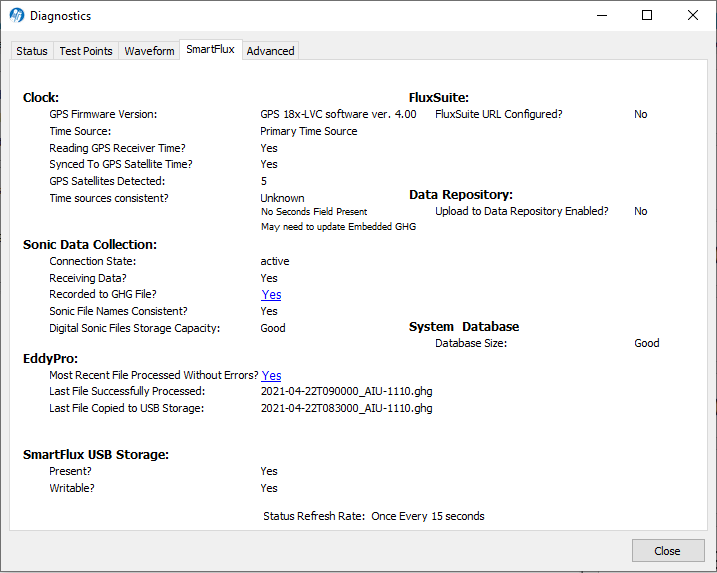Click the Database Size Good value
The height and width of the screenshot is (573, 717).
tap(647, 343)
